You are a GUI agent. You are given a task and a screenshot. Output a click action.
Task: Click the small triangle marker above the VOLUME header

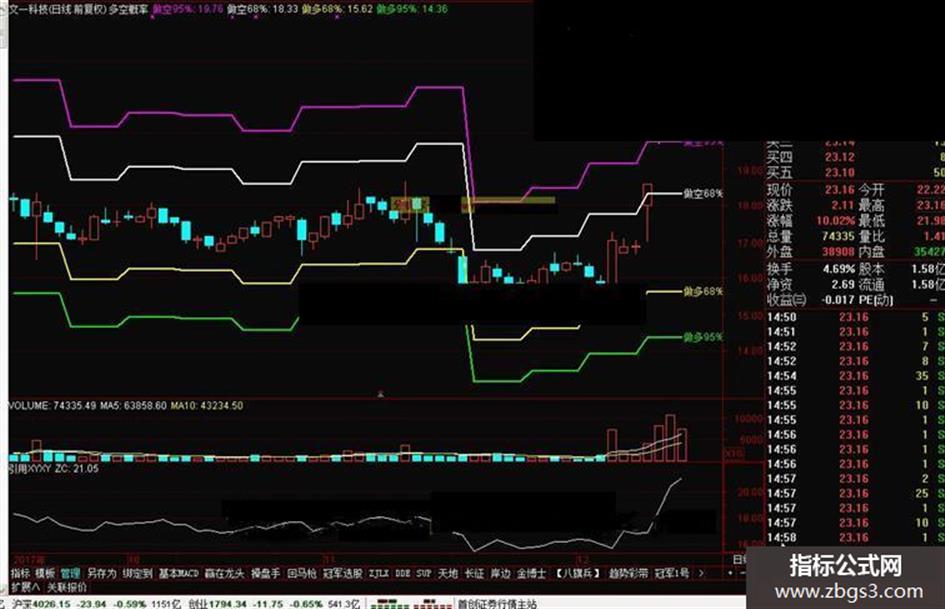click(380, 394)
